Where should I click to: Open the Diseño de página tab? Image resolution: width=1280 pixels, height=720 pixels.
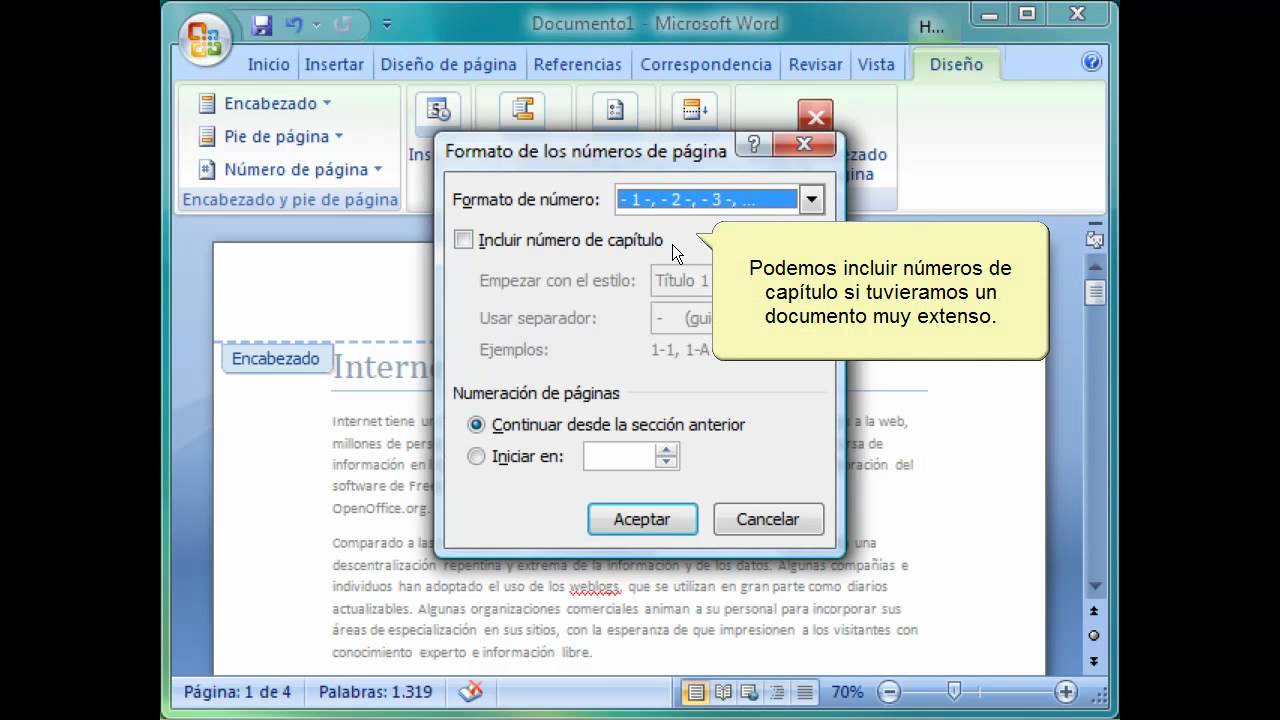coord(448,64)
